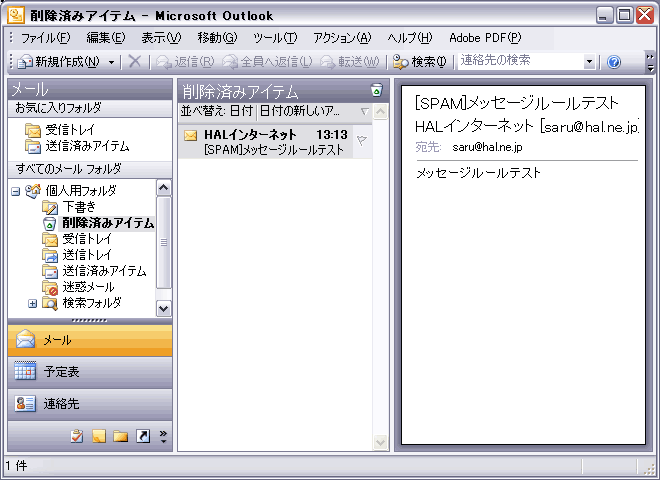The image size is (660, 480).
Task: Open toolbar options overflow arrow
Action: (650, 62)
